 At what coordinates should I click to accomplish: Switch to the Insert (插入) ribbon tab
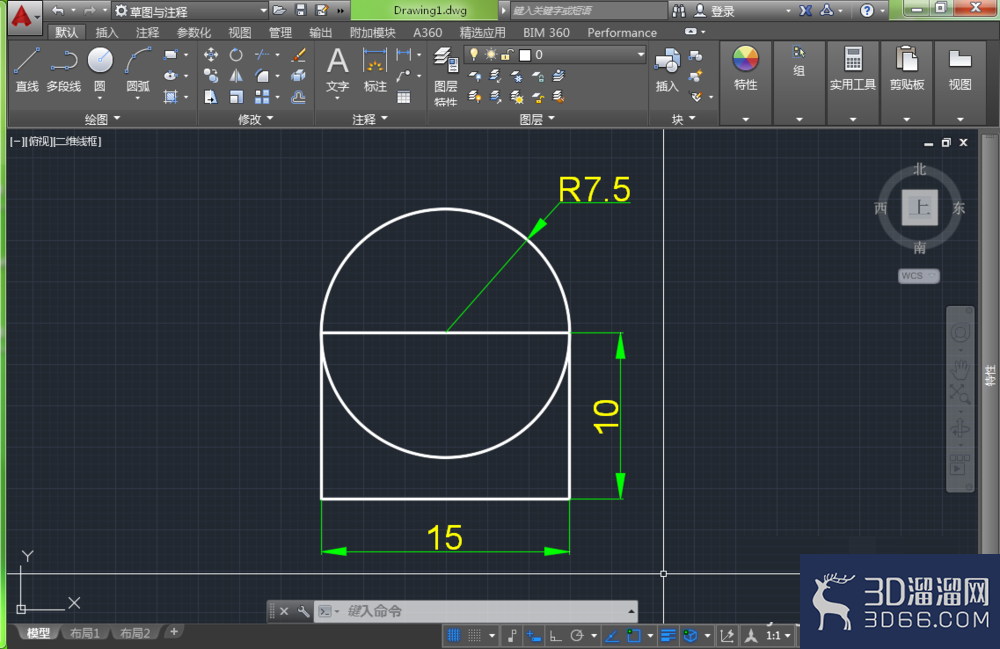[107, 33]
